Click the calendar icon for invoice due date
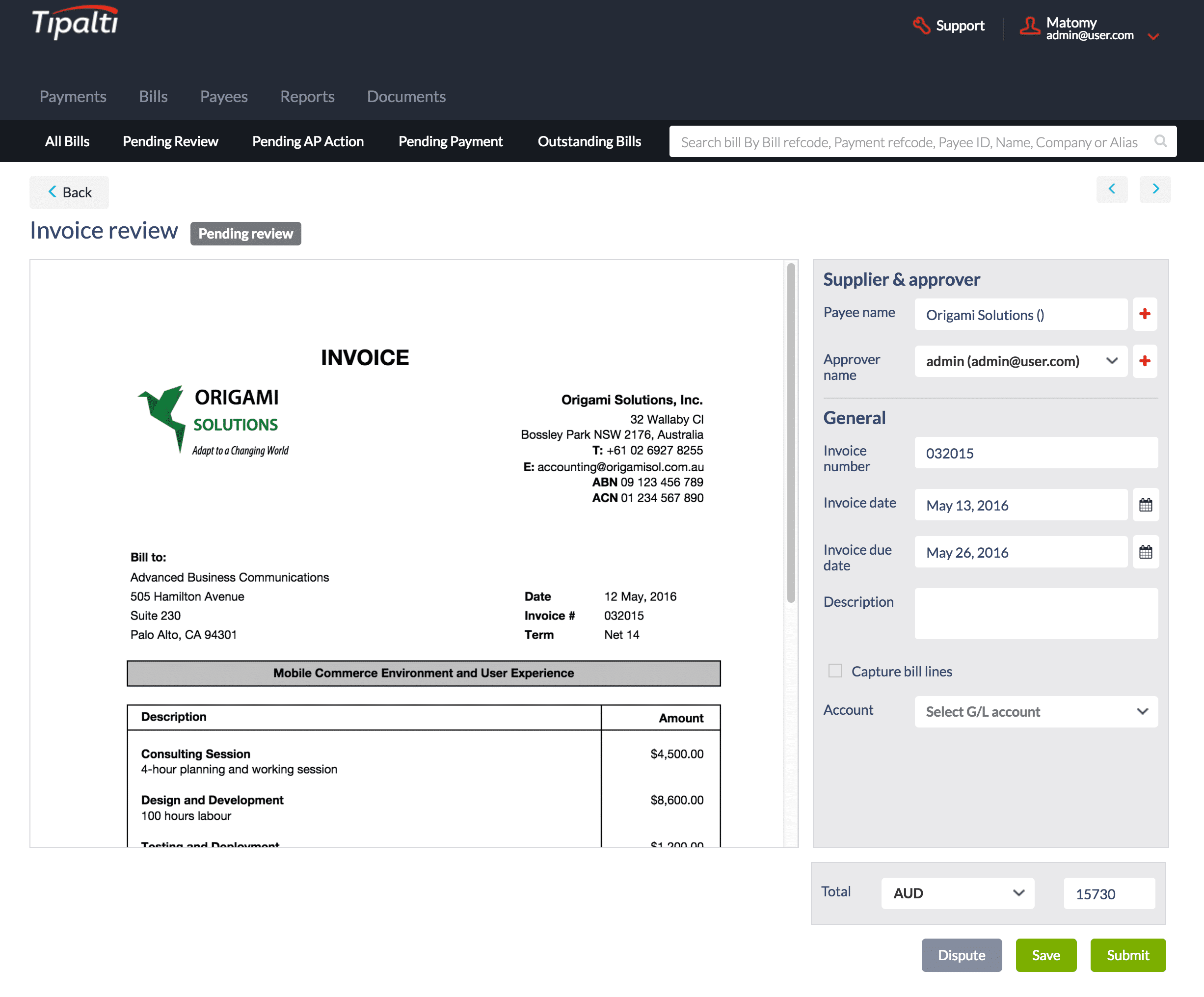The image size is (1204, 997). pyautogui.click(x=1146, y=551)
